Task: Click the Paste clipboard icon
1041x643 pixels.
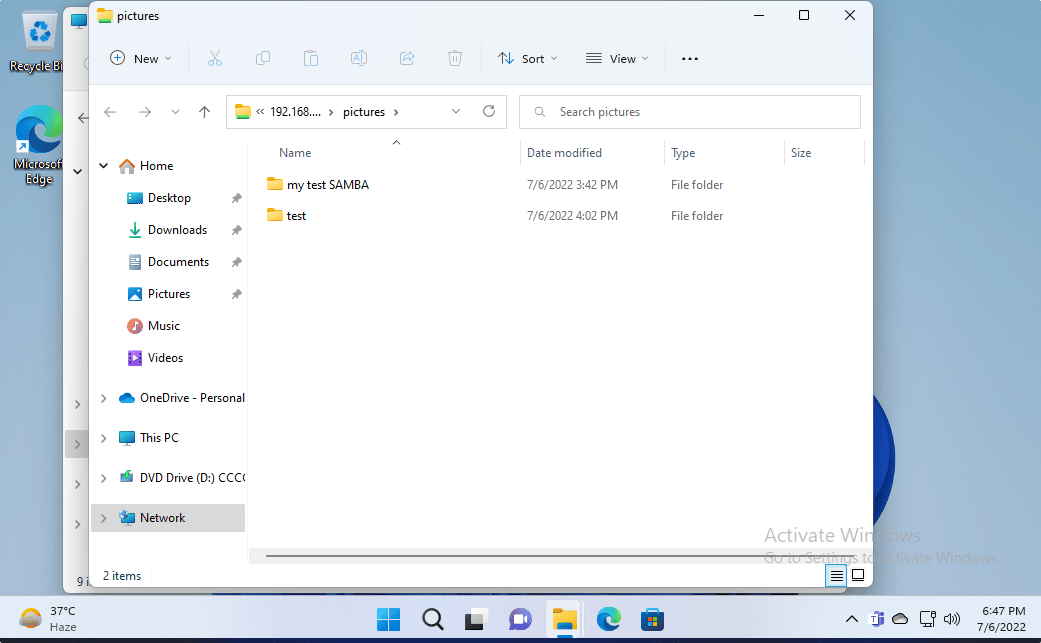Action: point(311,59)
